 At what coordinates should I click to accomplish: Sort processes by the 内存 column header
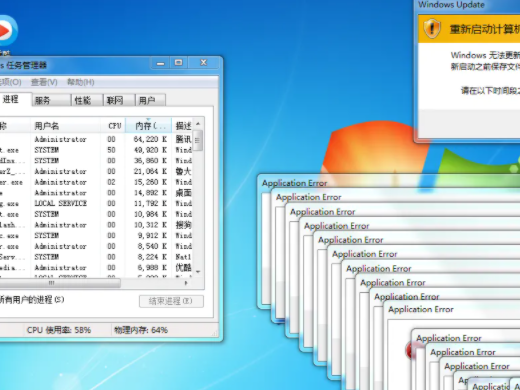coord(148,126)
